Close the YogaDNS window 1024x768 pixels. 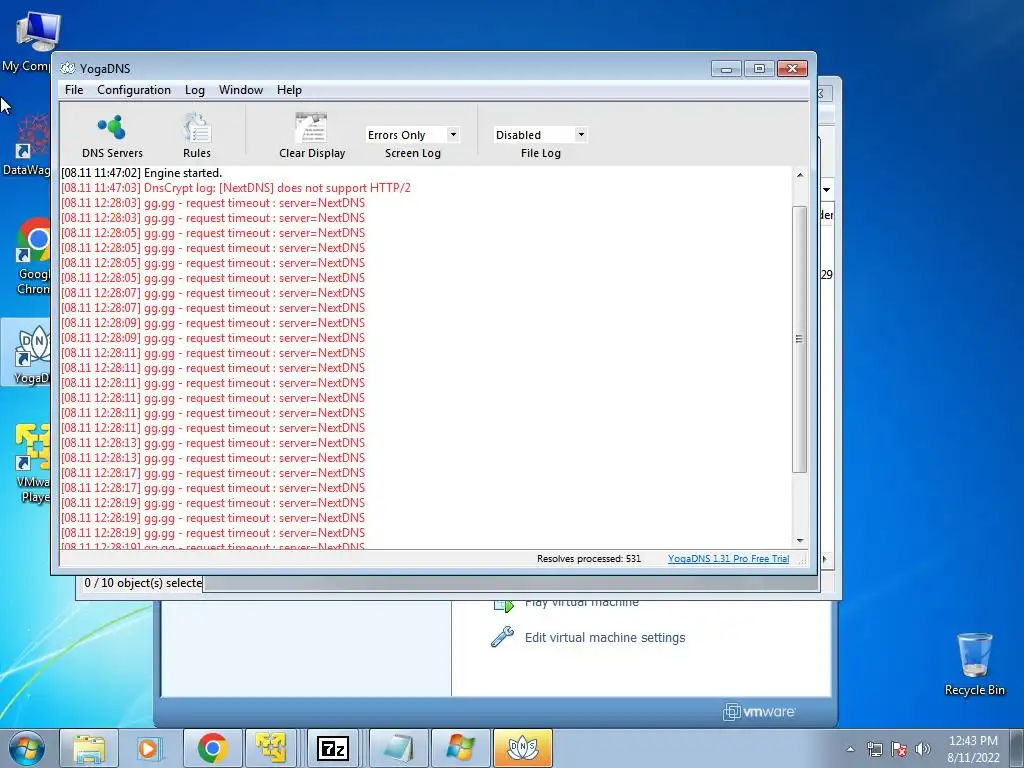tap(792, 69)
